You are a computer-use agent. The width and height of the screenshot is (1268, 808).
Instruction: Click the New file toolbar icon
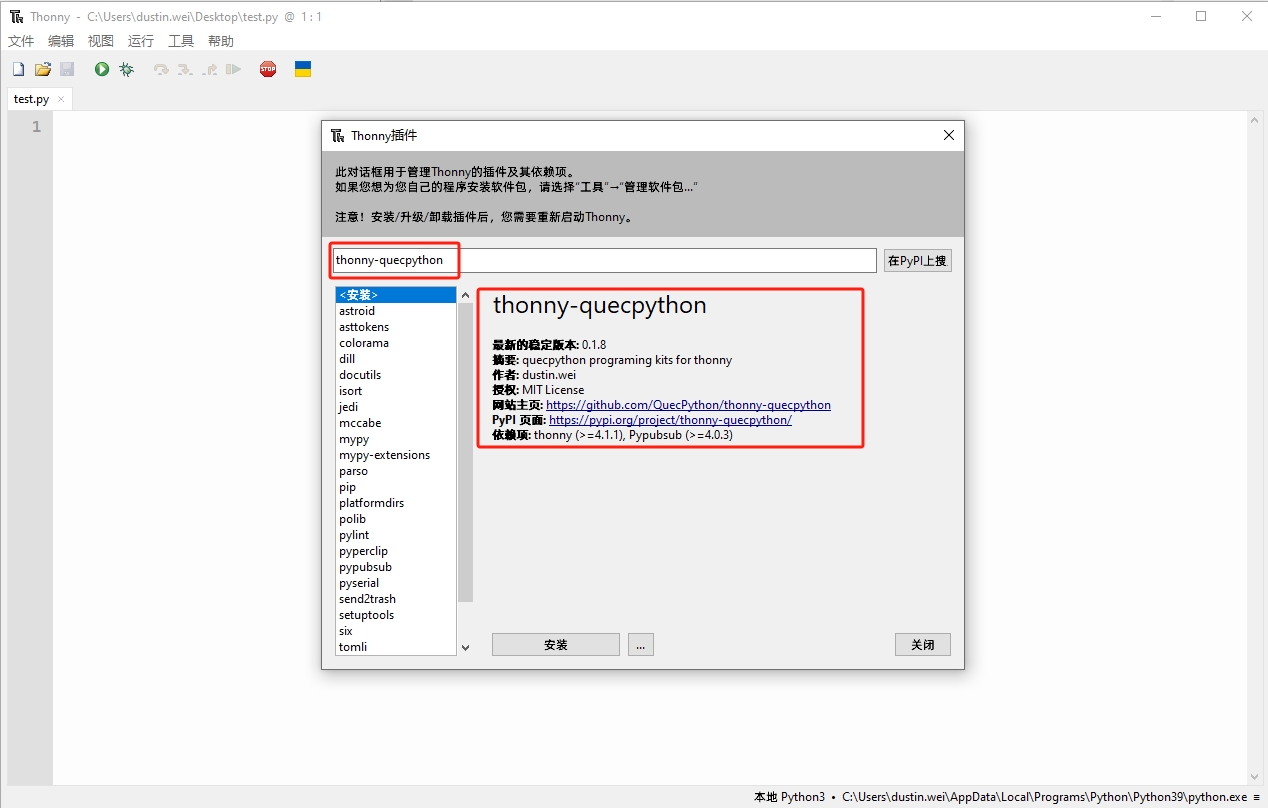pyautogui.click(x=18, y=69)
